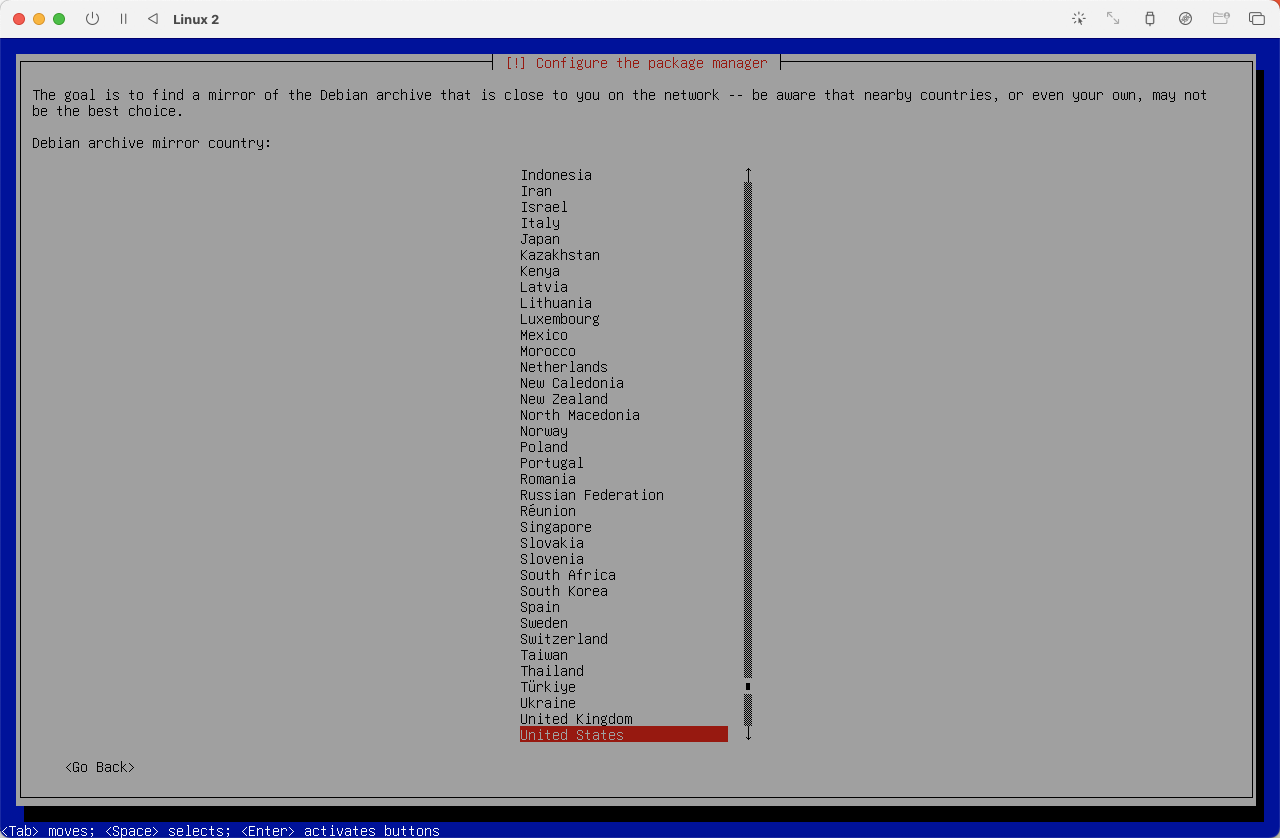
Task: Click the scrollbar thumb in the country list
Action: [x=747, y=686]
